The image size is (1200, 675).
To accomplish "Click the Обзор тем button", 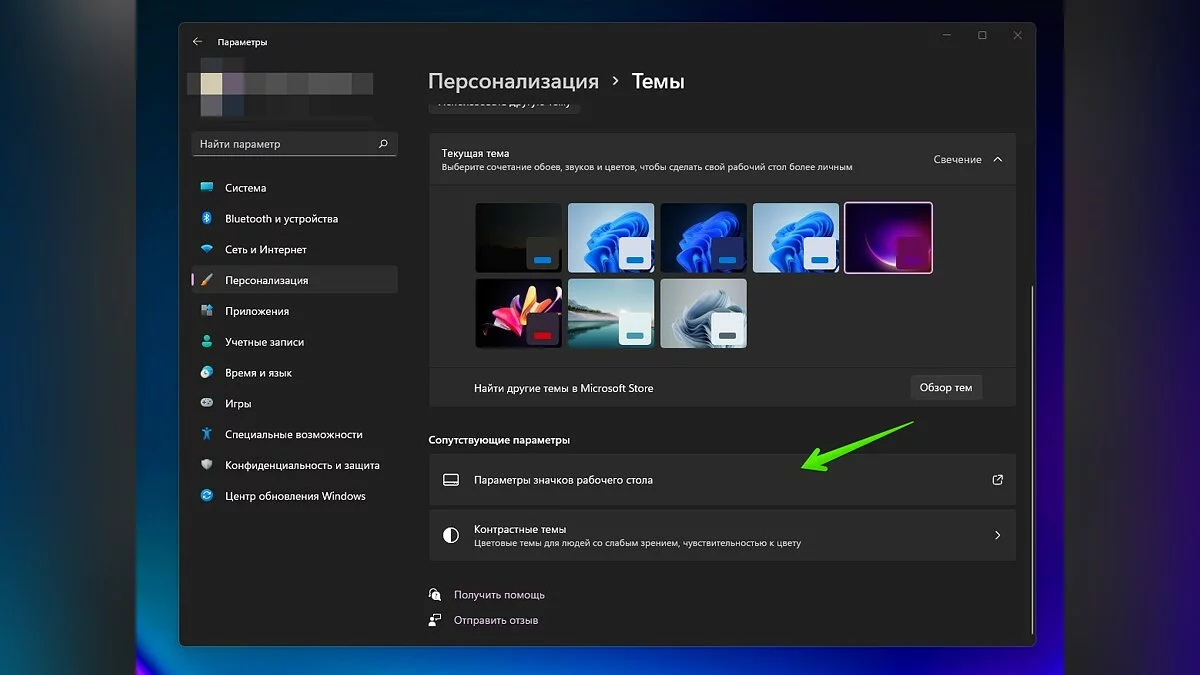I will (945, 388).
